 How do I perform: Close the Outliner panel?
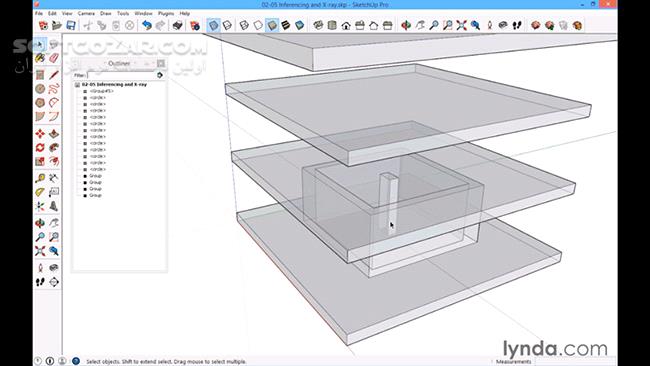(x=161, y=63)
